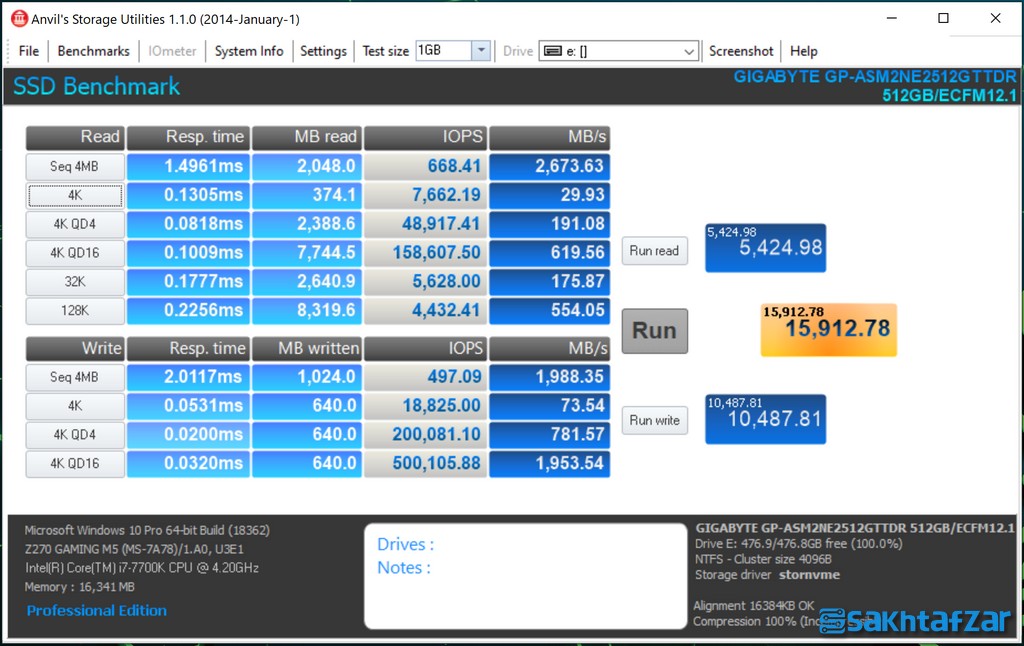This screenshot has height=646, width=1024.
Task: Open the System Info menu
Action: 249,51
